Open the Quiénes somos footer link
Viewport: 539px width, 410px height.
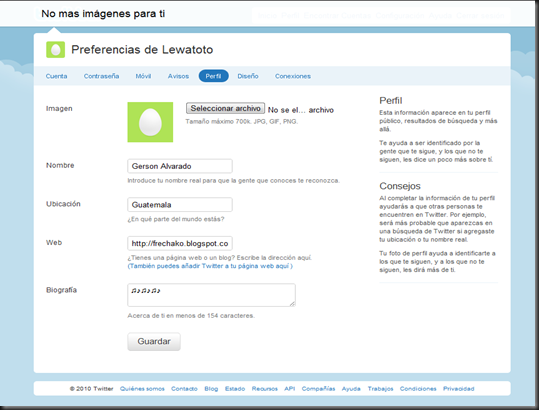(142, 389)
